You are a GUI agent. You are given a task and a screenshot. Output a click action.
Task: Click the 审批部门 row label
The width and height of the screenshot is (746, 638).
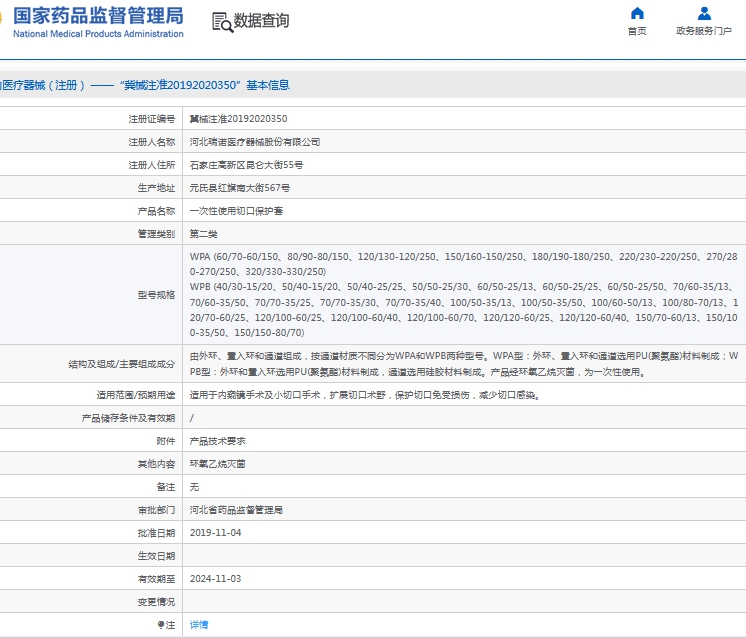pyautogui.click(x=157, y=510)
